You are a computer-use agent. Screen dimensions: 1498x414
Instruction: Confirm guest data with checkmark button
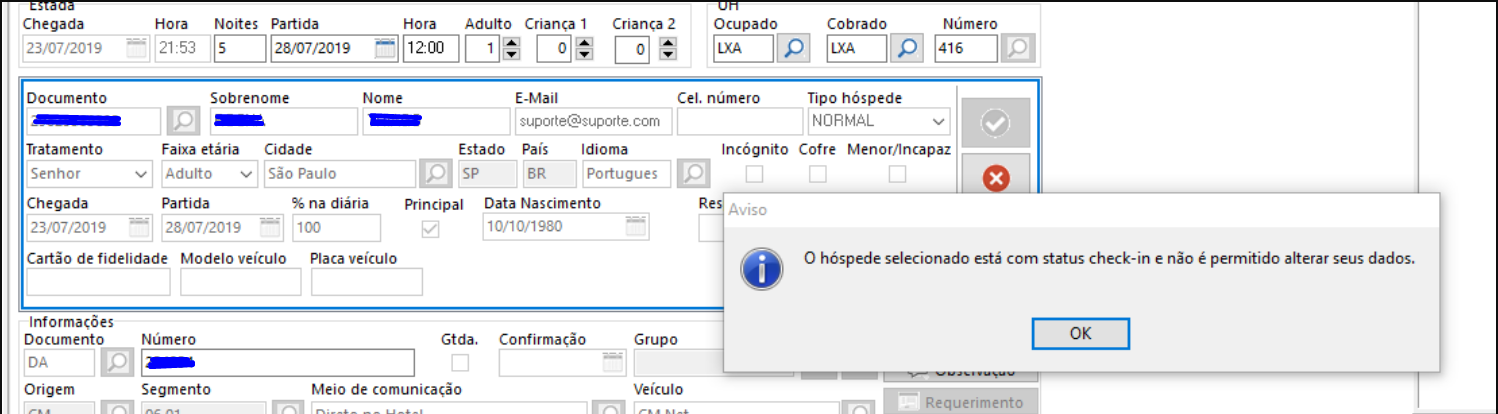995,123
